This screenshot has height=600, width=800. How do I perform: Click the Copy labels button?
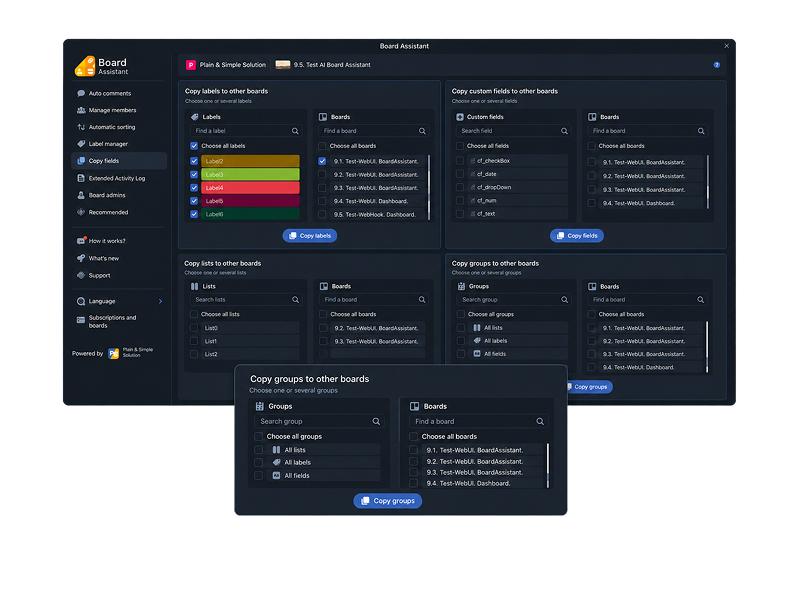point(310,236)
